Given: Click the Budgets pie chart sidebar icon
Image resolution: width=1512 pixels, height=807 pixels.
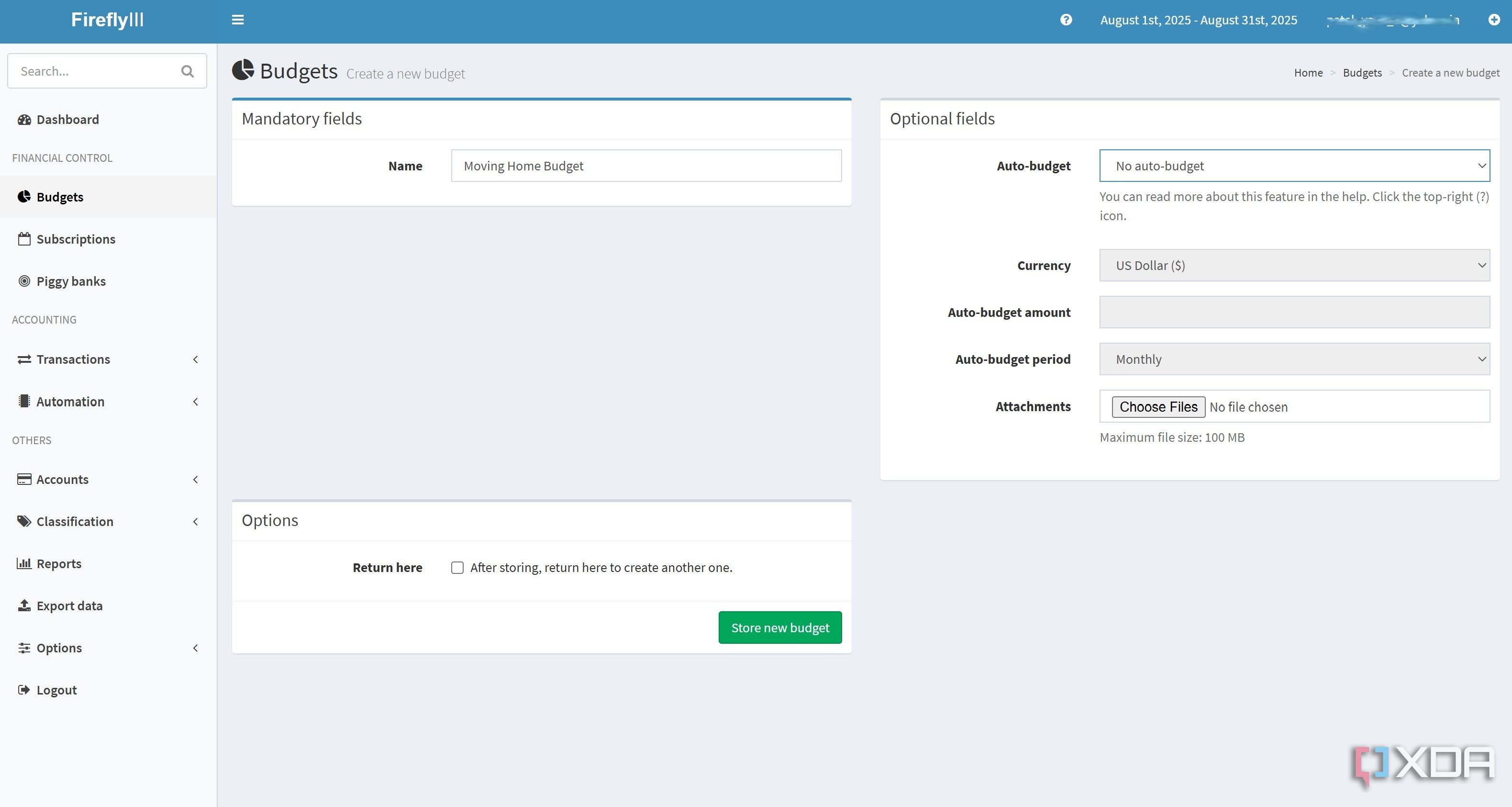Looking at the screenshot, I should pos(24,197).
